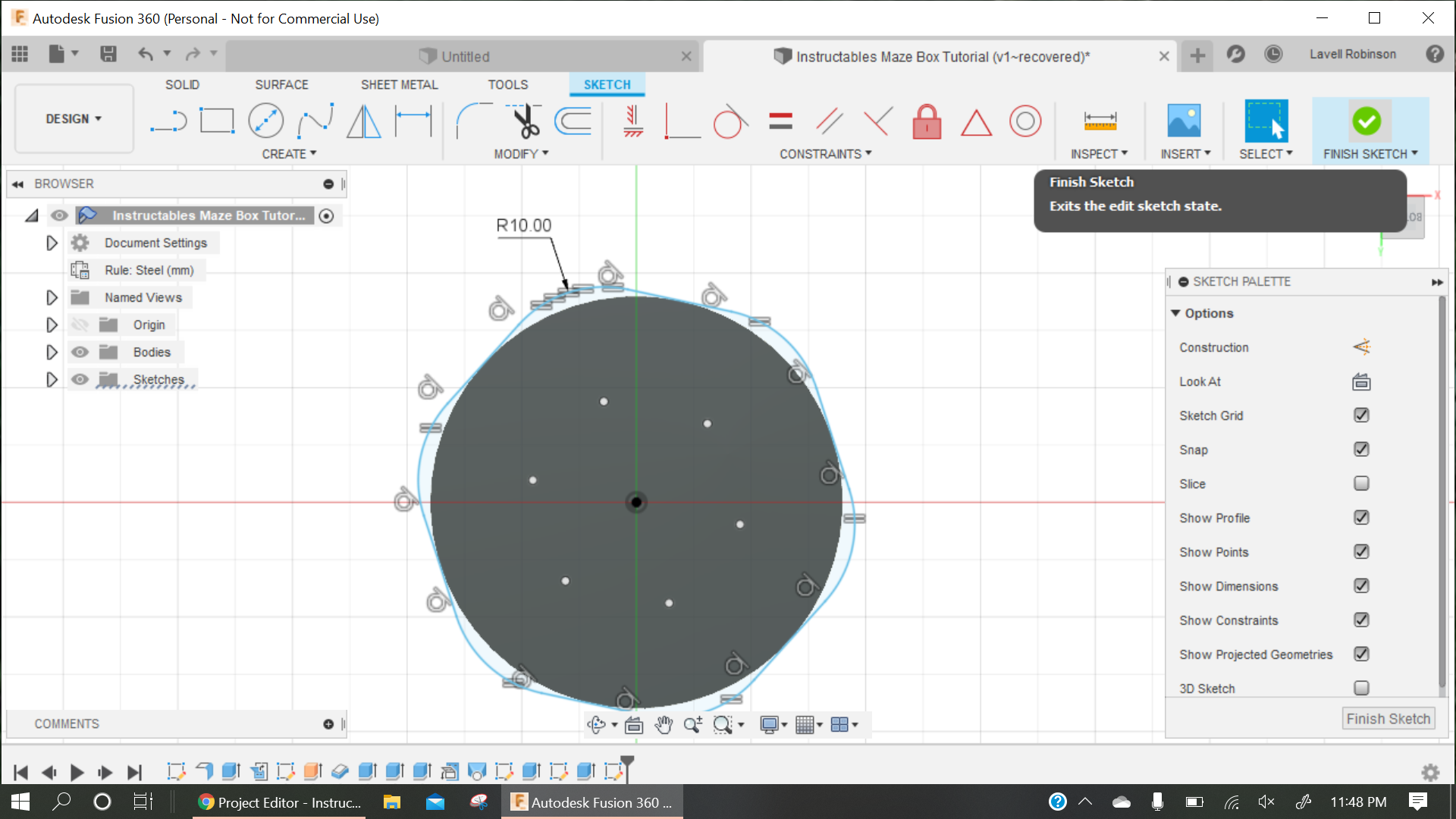Click the timeline position marker
Image resolution: width=1456 pixels, height=819 pixels.
627,767
